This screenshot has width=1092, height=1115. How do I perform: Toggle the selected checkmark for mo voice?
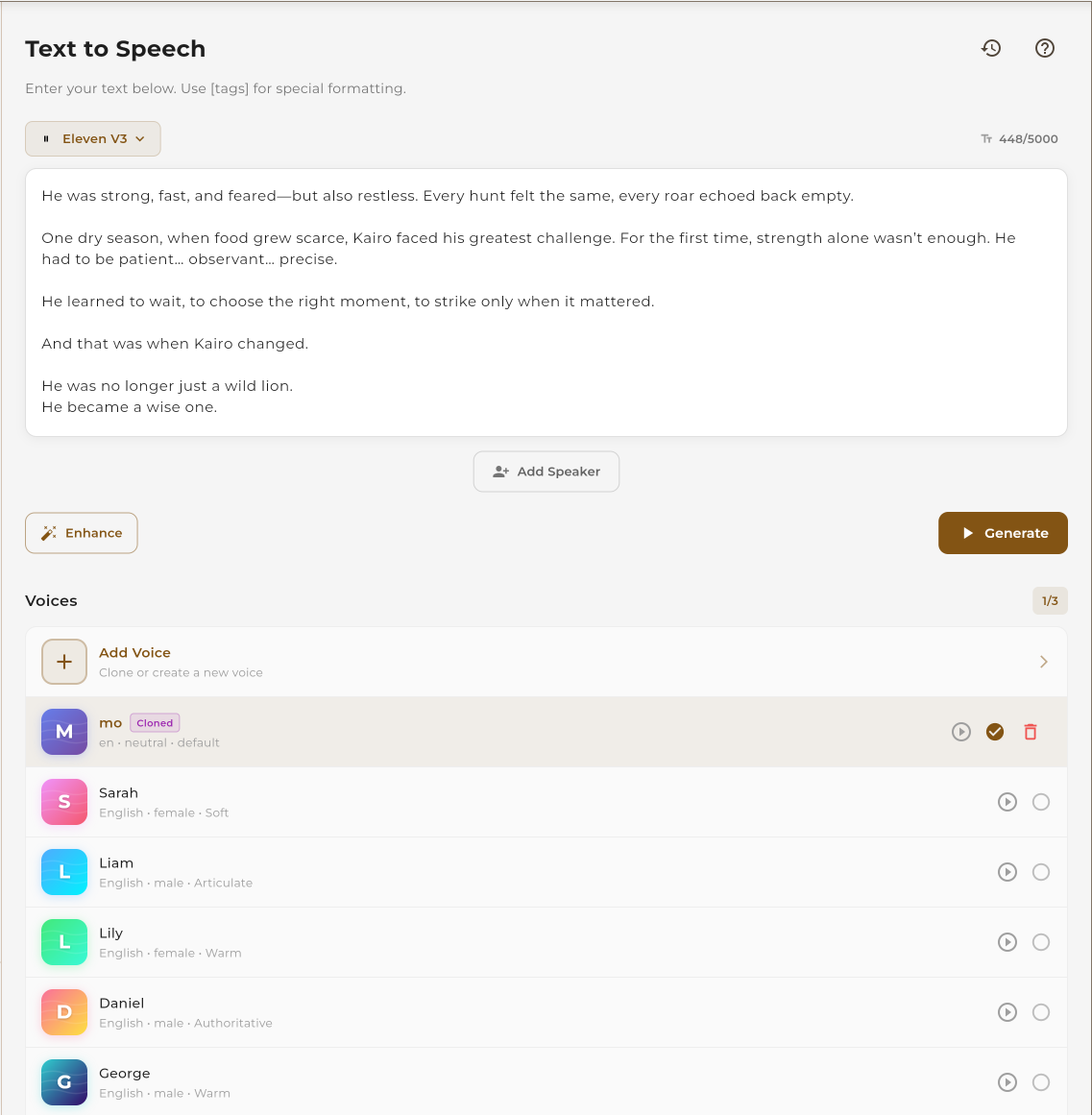point(995,731)
